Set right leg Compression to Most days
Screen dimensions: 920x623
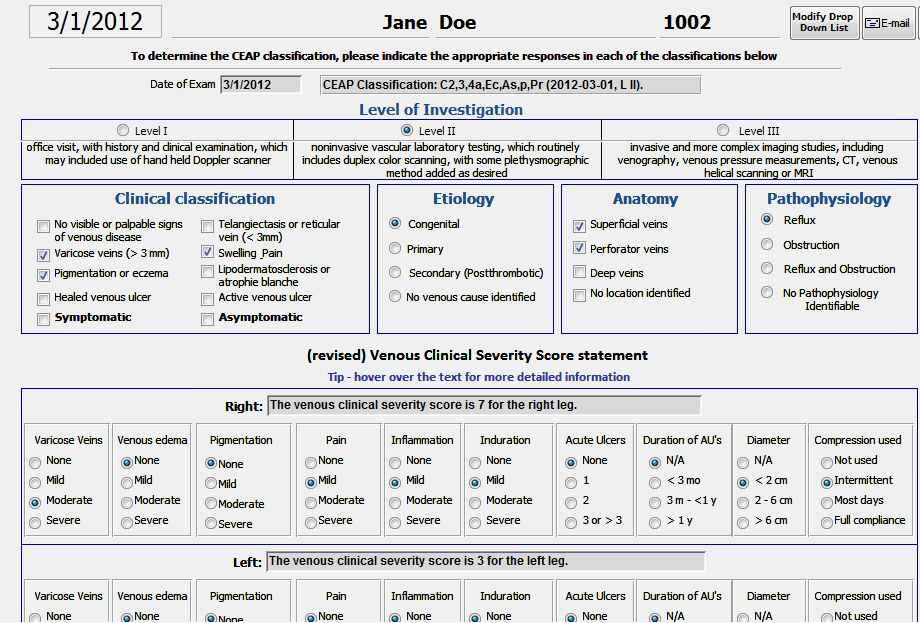pos(827,503)
